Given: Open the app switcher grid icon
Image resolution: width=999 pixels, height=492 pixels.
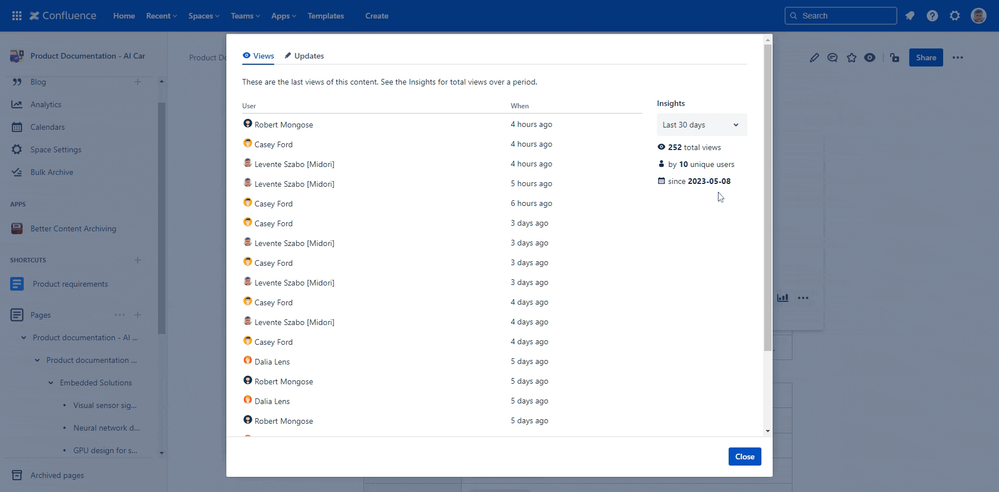Looking at the screenshot, I should pyautogui.click(x=16, y=16).
